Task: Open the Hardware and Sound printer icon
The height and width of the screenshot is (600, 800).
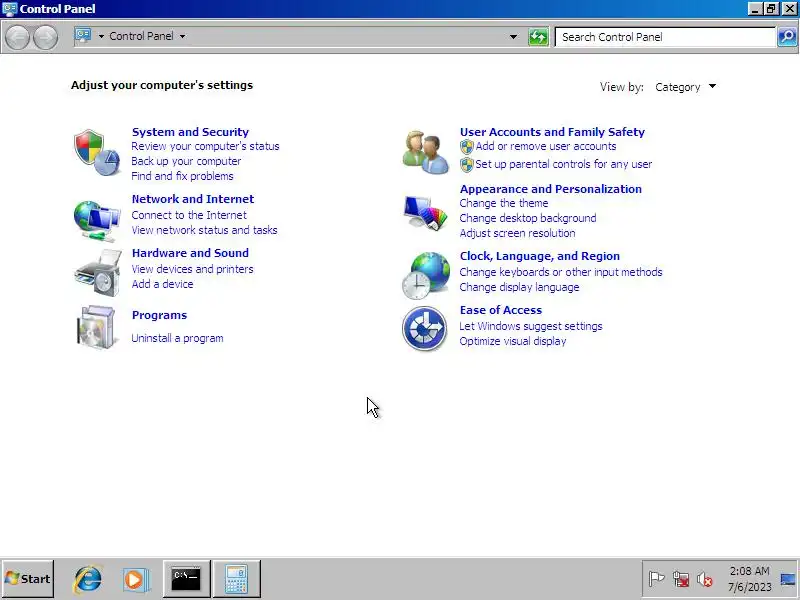Action: 97,272
